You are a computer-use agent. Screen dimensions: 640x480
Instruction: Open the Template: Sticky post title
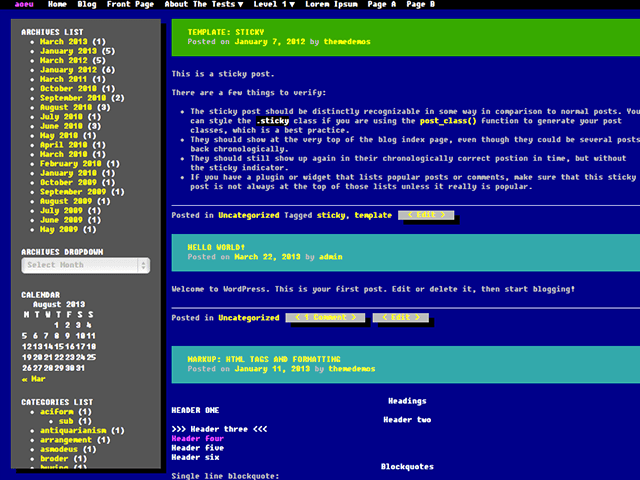tap(226, 32)
